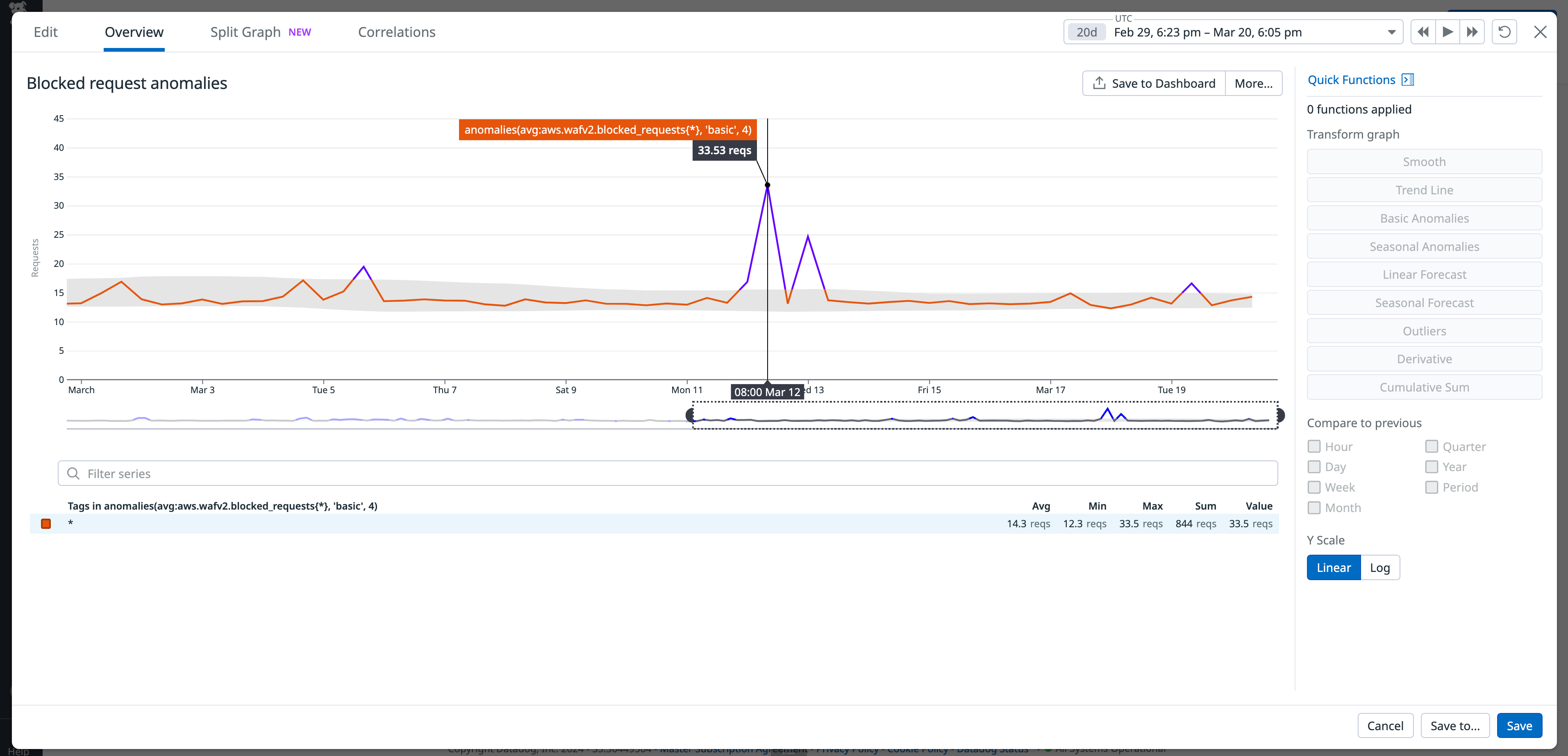The height and width of the screenshot is (756, 1568).
Task: Close the fullscreen graph editor
Action: tap(1540, 32)
